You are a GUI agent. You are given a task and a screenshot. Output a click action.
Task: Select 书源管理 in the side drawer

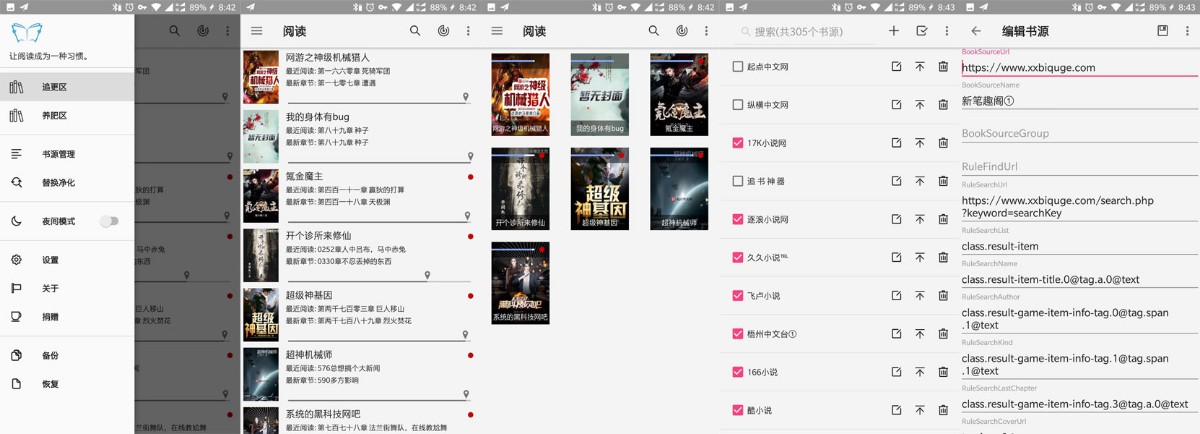tap(58, 154)
